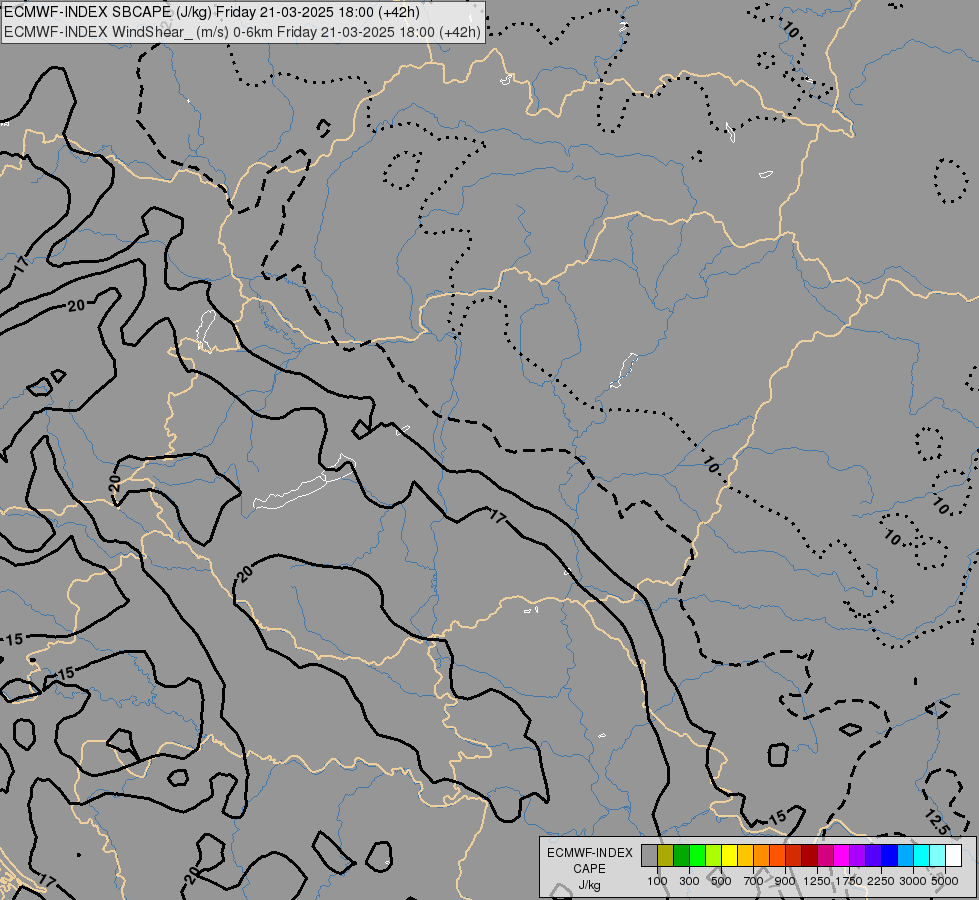
Task: Pick the dark green legend swatch
Action: (x=682, y=856)
